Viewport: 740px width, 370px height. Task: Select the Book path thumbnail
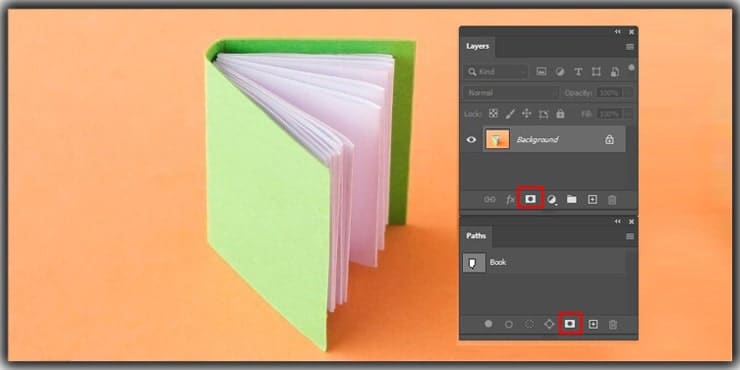pos(474,262)
